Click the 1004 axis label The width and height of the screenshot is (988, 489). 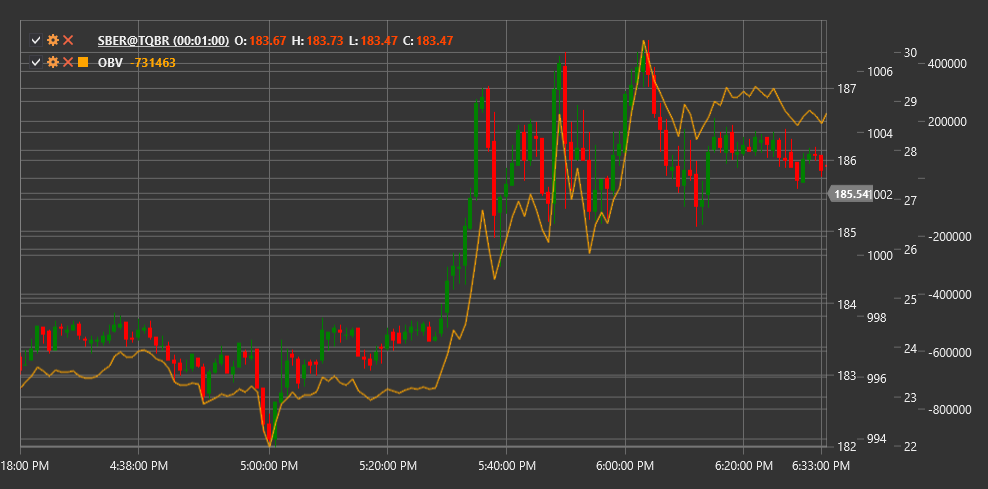click(x=880, y=134)
